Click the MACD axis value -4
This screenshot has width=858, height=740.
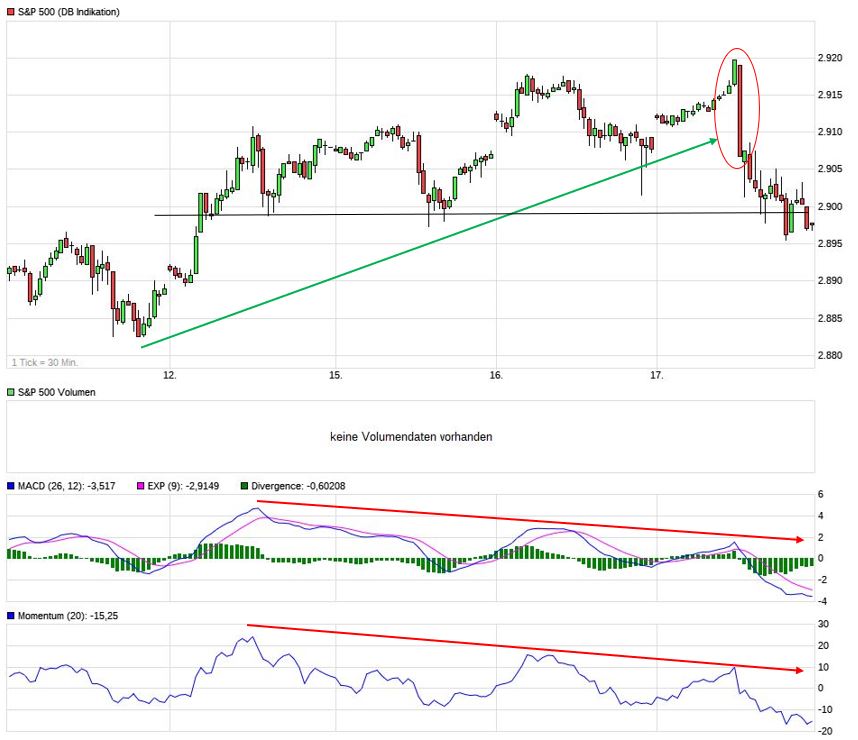(821, 601)
